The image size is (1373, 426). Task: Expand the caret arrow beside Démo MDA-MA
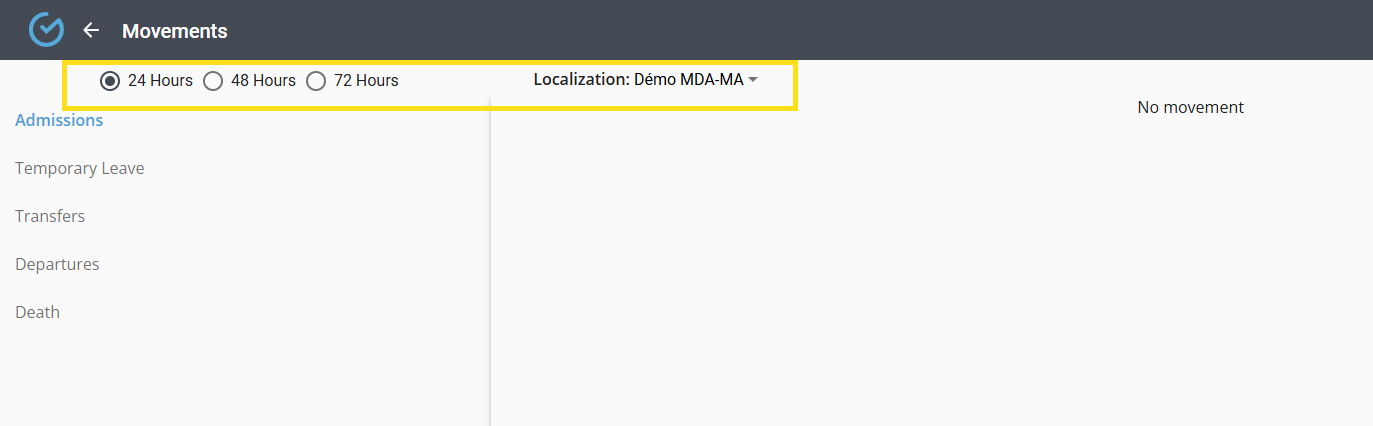tap(753, 80)
